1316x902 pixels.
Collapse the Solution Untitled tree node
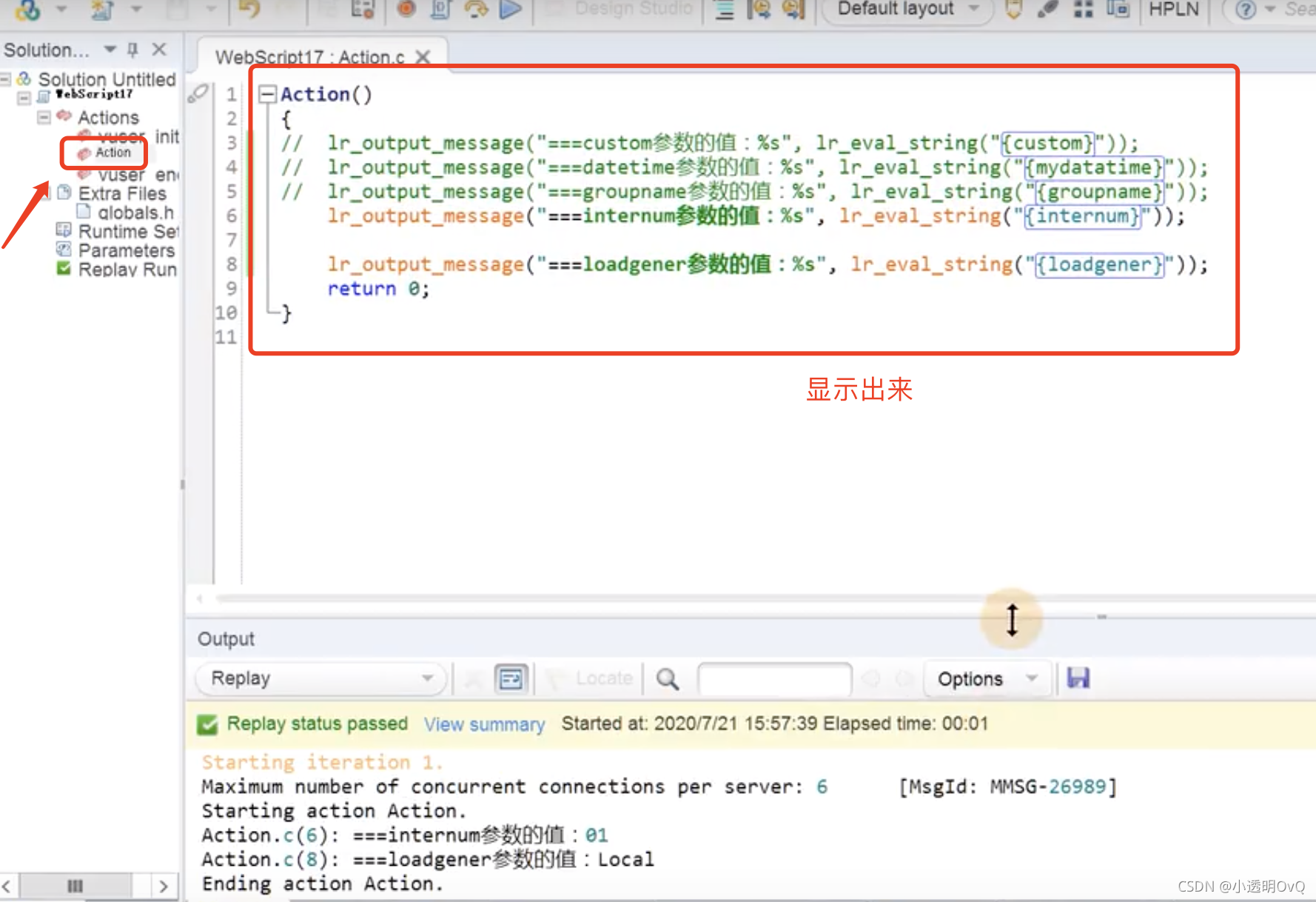coord(6,78)
